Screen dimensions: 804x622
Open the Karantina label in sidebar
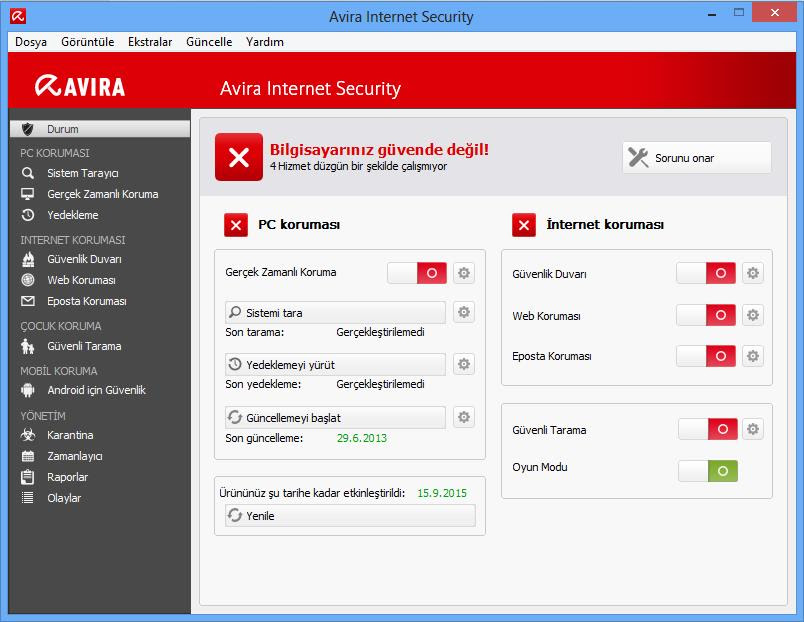click(x=70, y=435)
